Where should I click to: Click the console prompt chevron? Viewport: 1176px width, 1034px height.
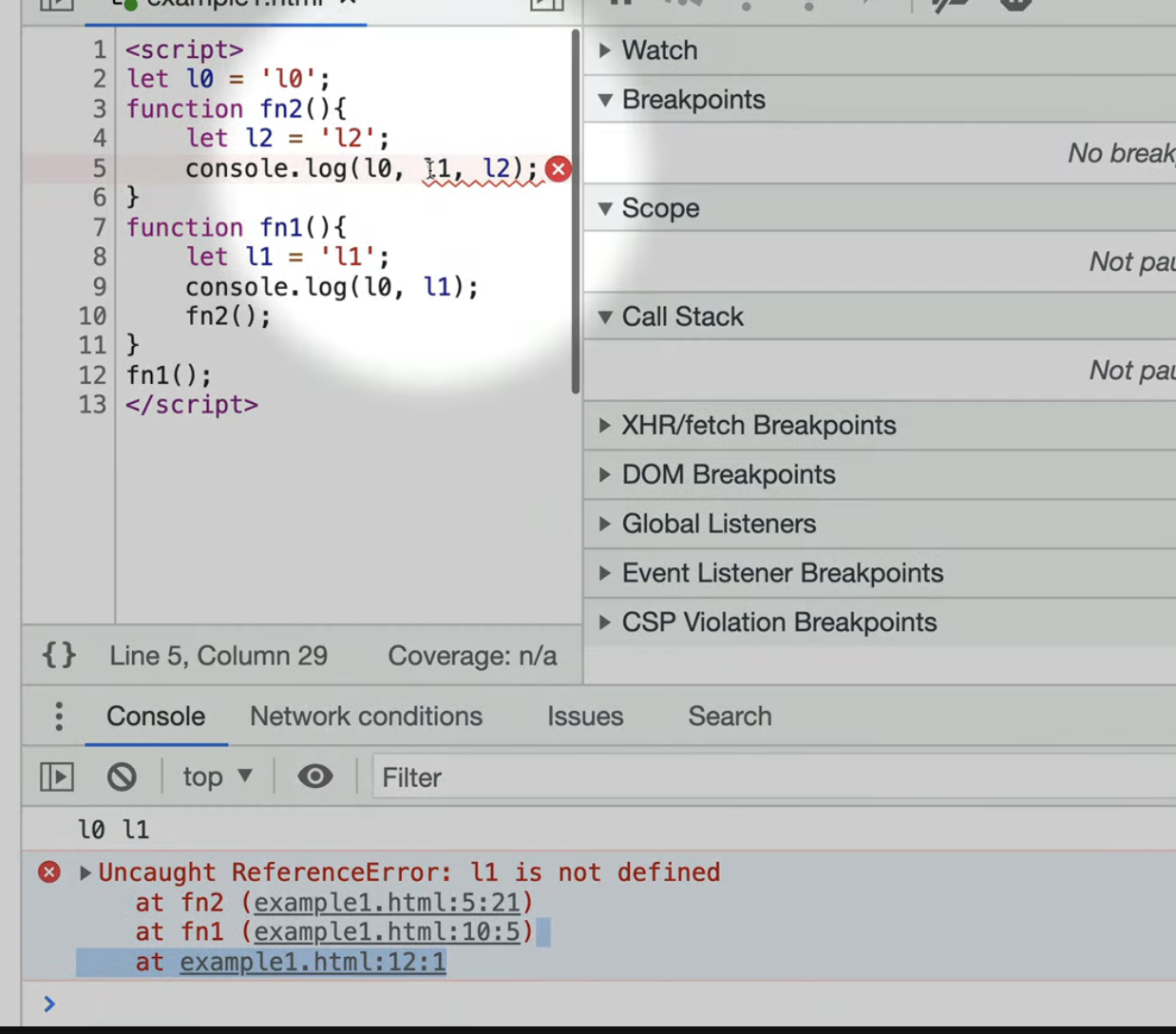point(49,1004)
